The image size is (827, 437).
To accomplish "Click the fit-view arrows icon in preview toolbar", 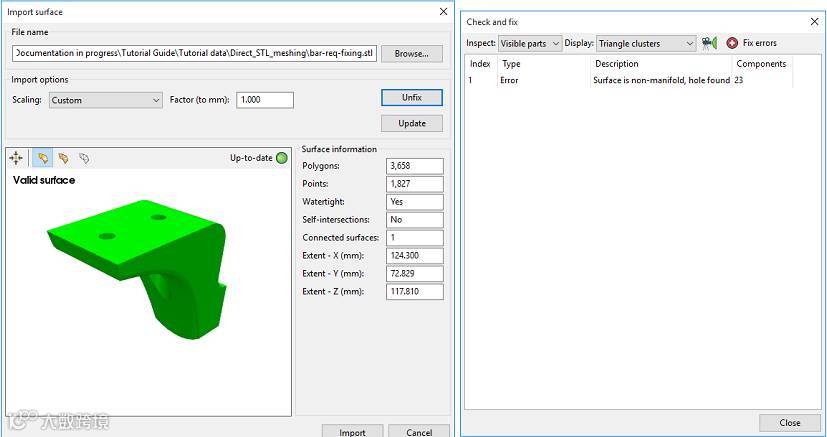I will 16,158.
